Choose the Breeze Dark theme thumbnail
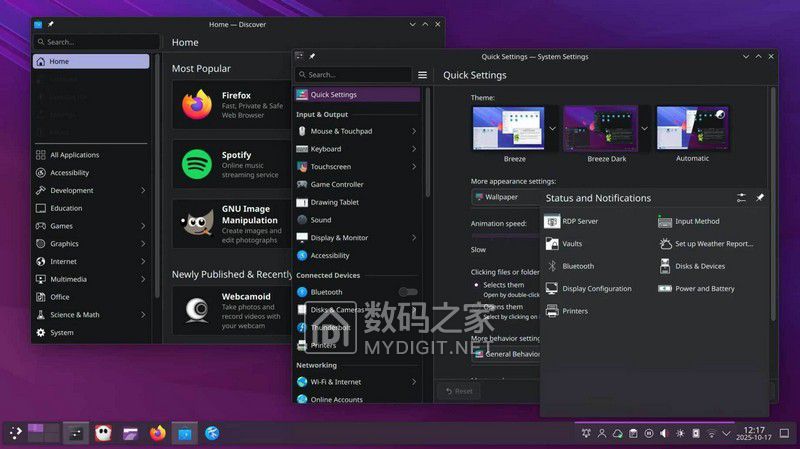Image resolution: width=800 pixels, height=449 pixels. click(x=600, y=129)
